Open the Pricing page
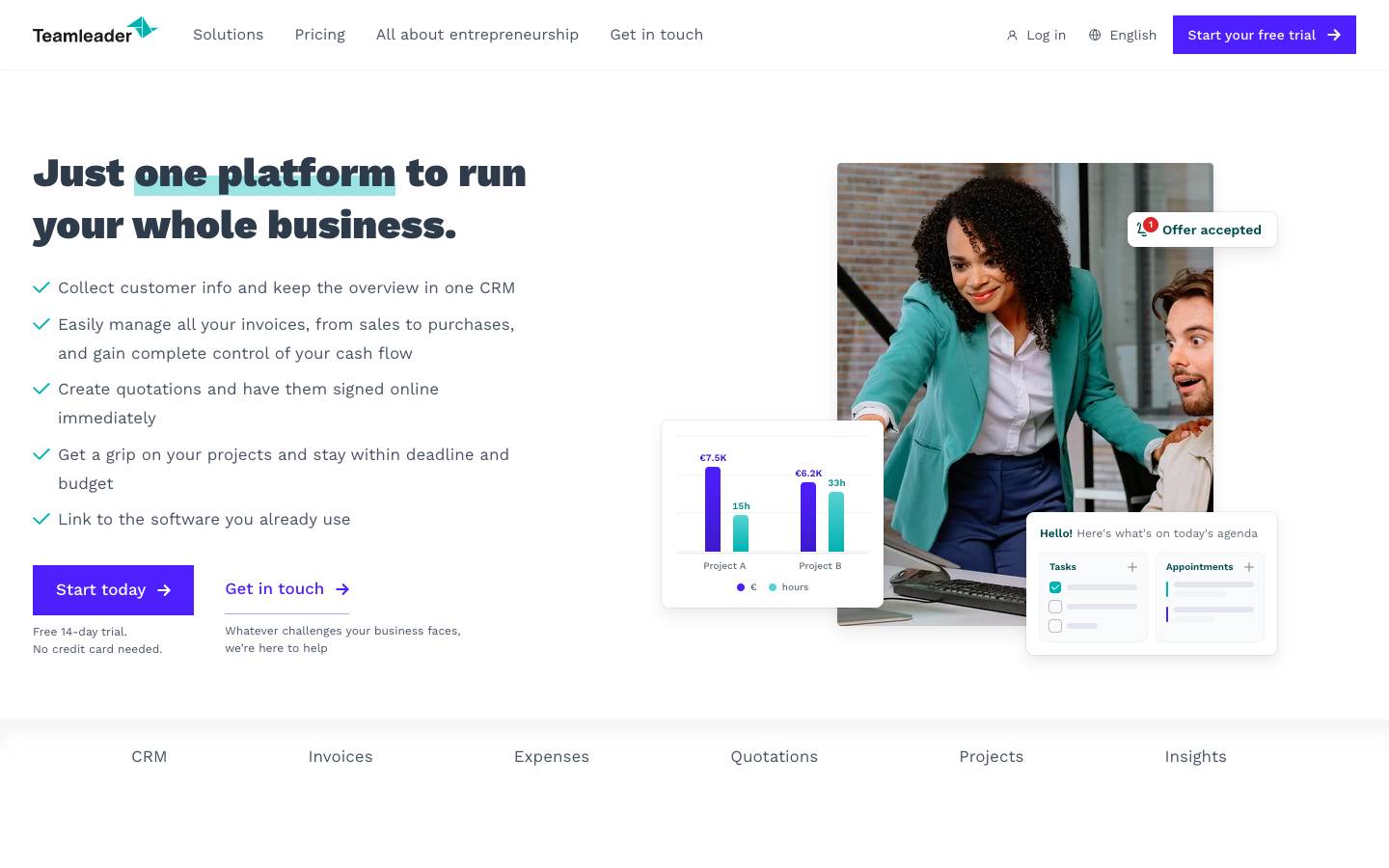Image resolution: width=1389 pixels, height=868 pixels. click(x=320, y=35)
